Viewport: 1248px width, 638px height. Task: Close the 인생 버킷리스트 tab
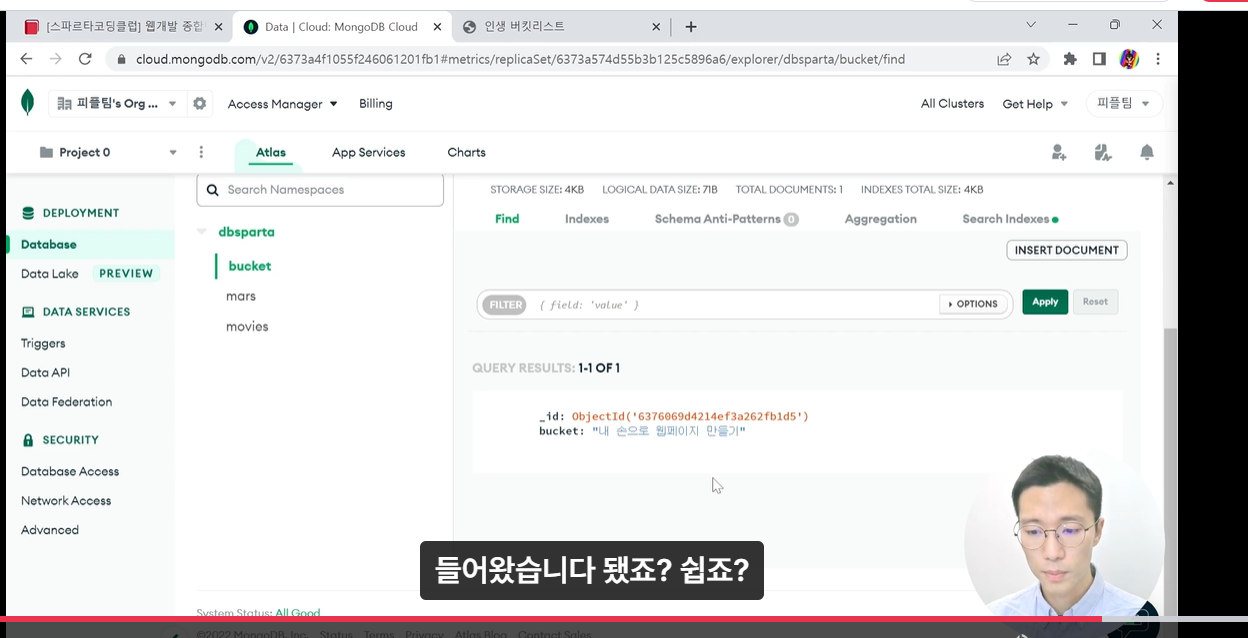tap(656, 27)
